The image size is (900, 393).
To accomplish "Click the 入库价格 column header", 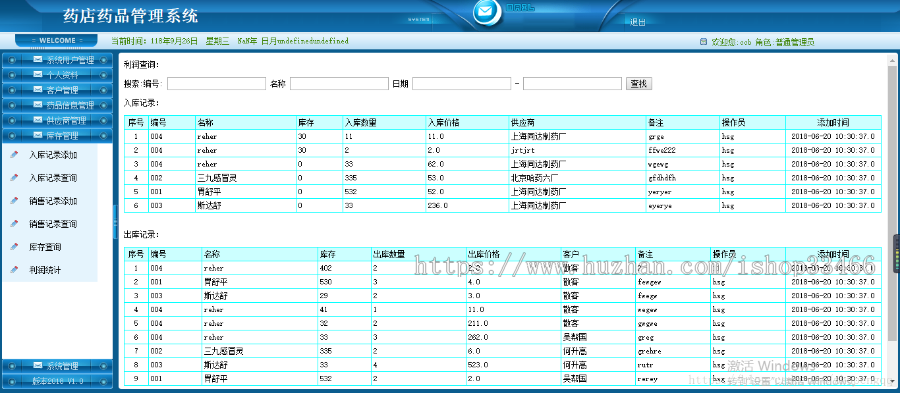I will coord(443,123).
